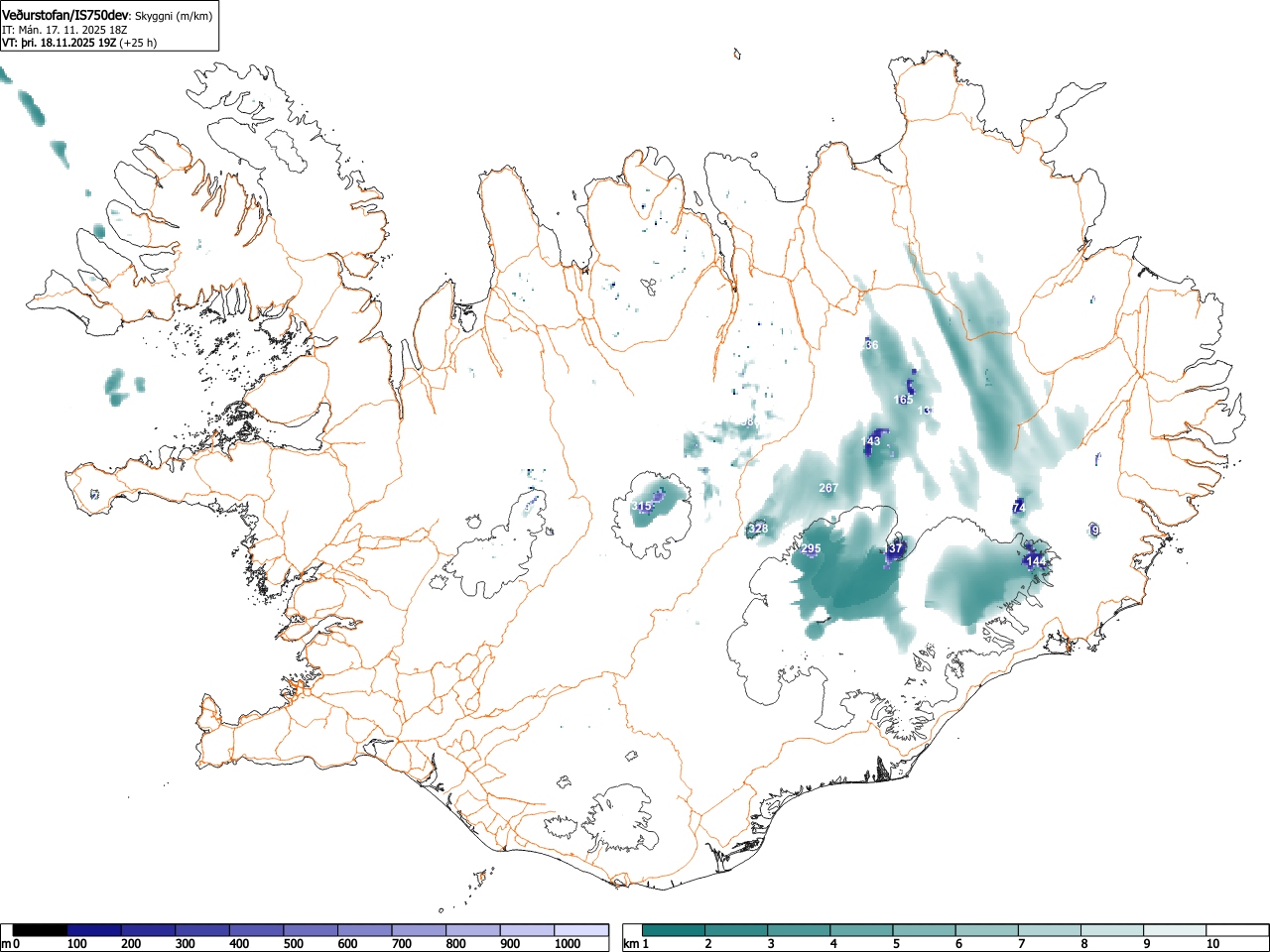Click the Skyggni (m/km) label

174,16
